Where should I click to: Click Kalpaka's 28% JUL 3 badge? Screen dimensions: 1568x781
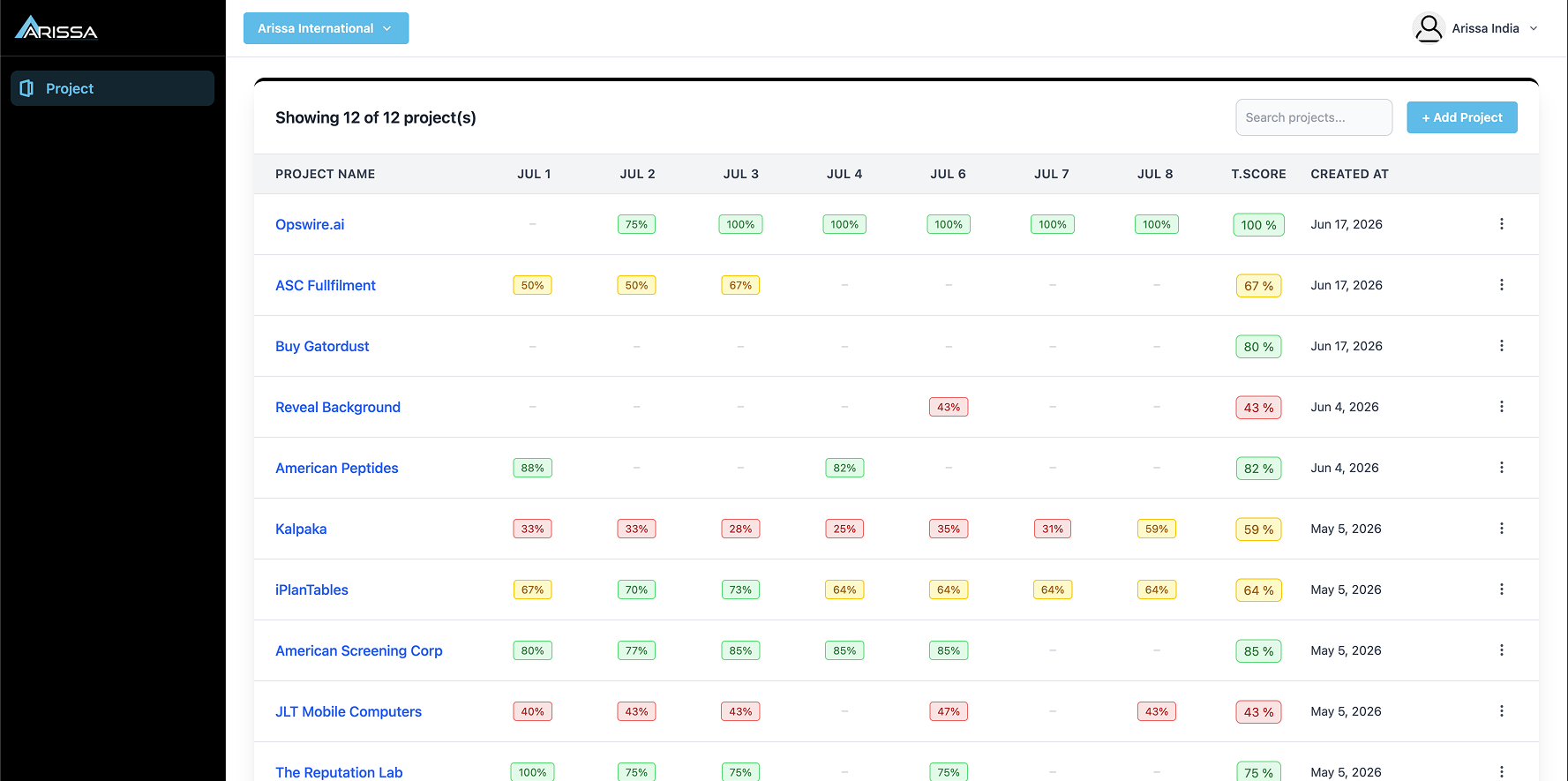pos(740,529)
